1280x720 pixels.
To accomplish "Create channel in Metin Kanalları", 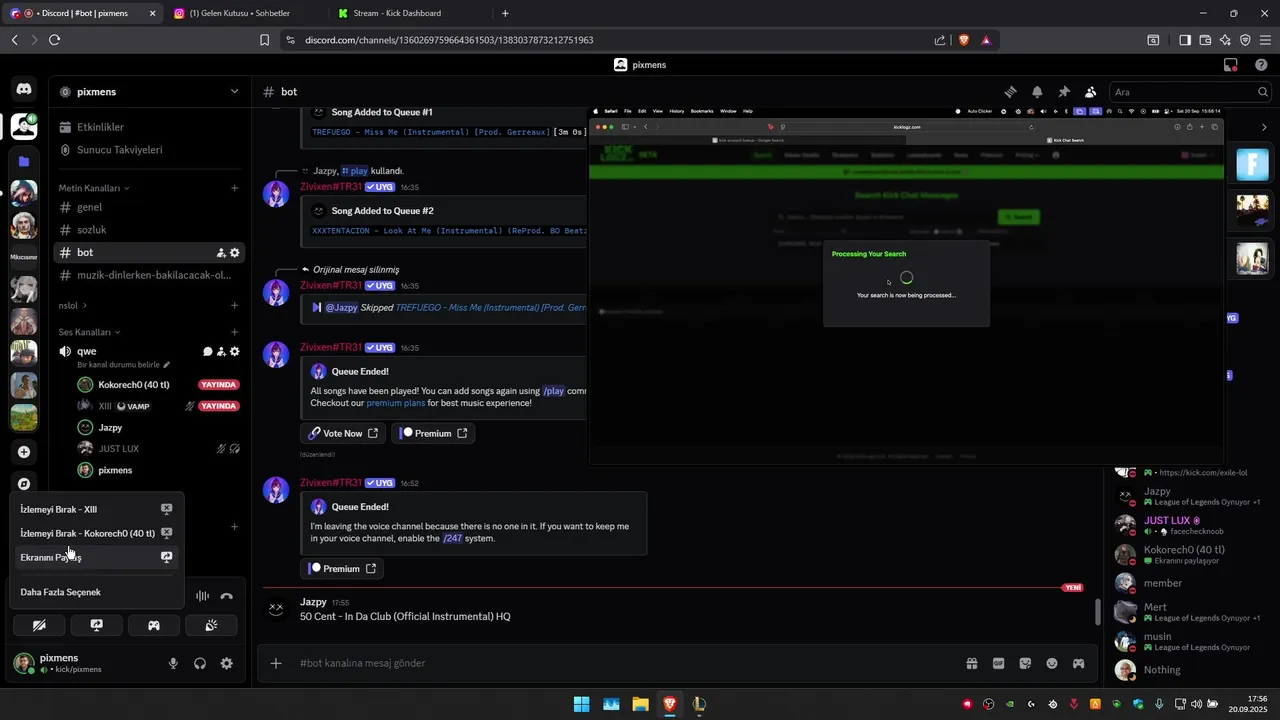I will pos(235,188).
